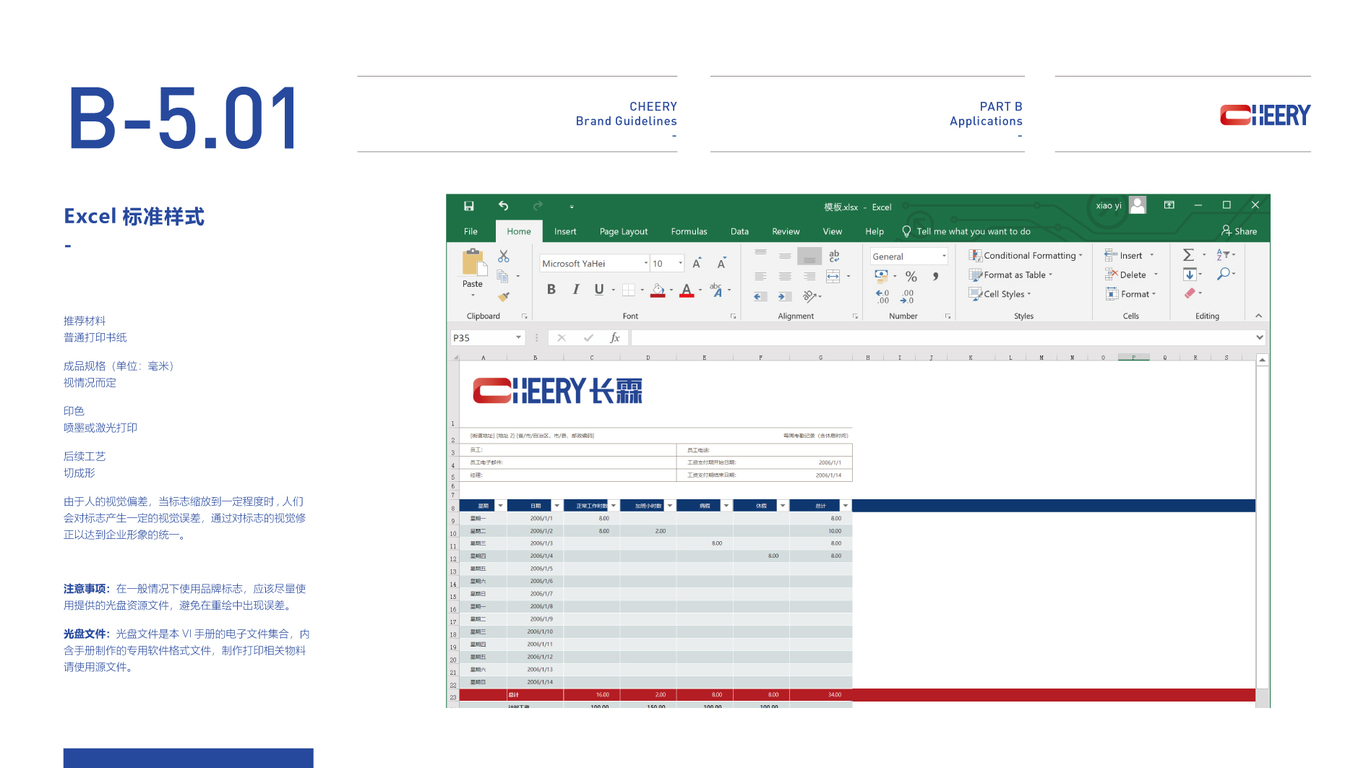1366x768 pixels.
Task: Pick the Fill Color paint bucket
Action: 657,290
